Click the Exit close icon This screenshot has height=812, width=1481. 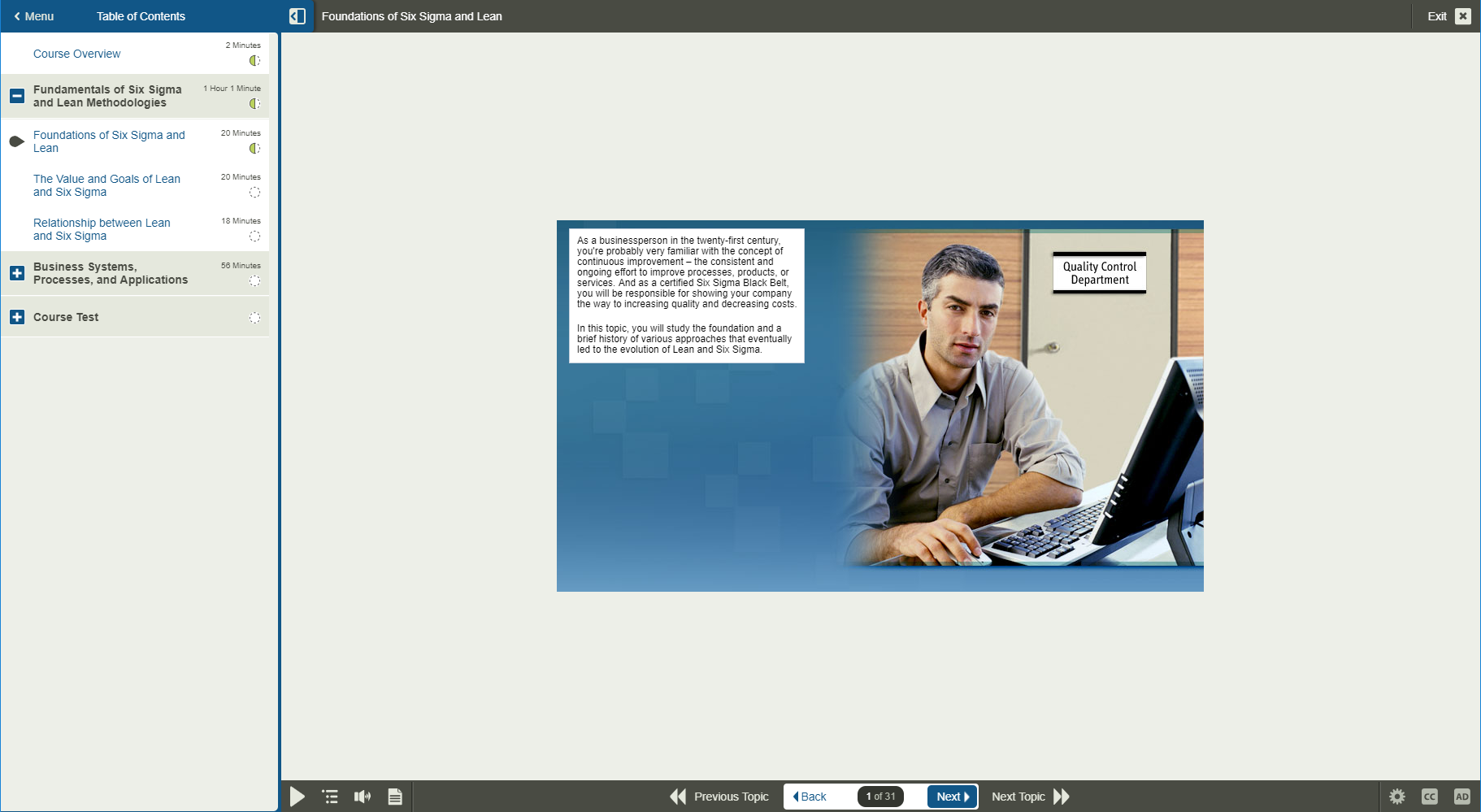point(1463,16)
